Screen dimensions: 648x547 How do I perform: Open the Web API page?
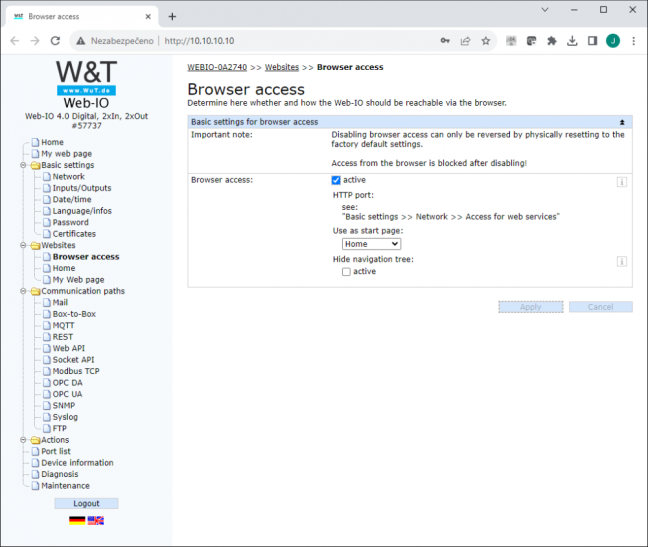(x=69, y=348)
